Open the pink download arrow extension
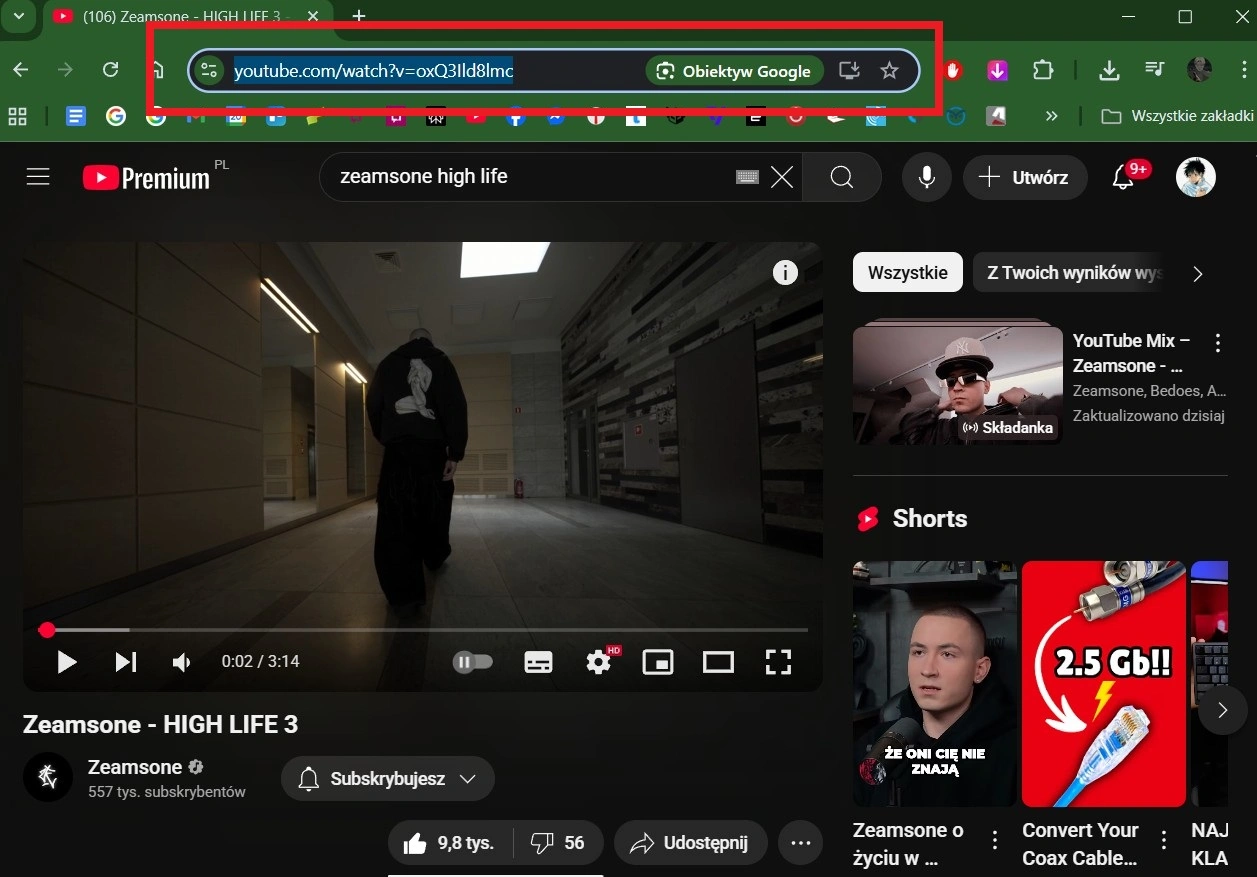This screenshot has width=1257, height=877. (998, 70)
